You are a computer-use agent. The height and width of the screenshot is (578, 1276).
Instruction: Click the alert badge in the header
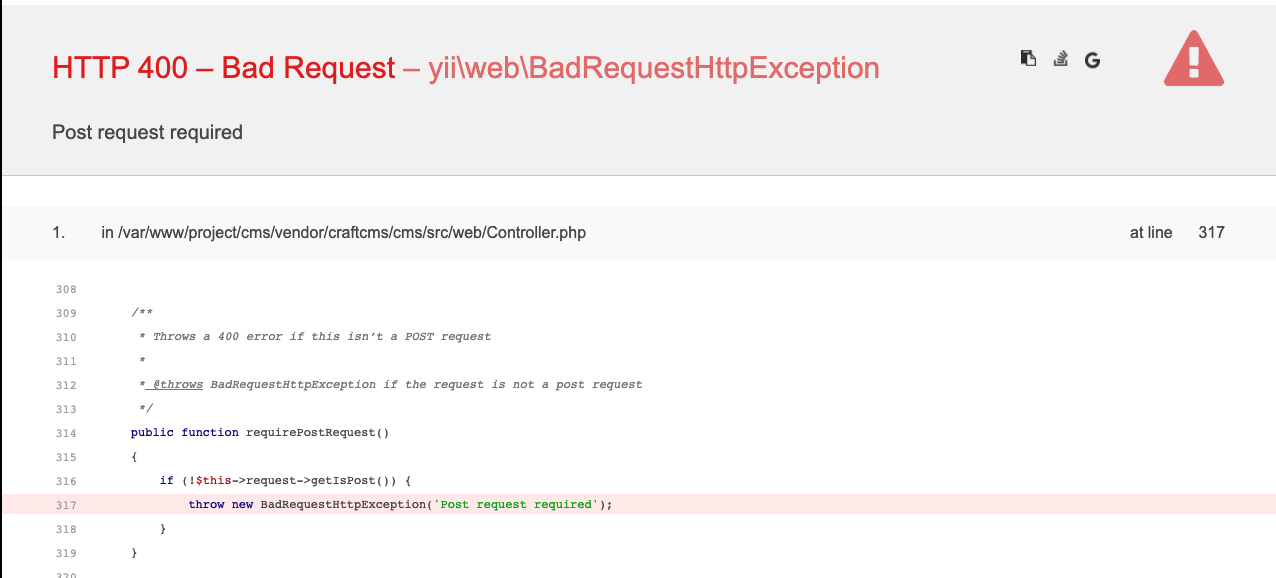click(1193, 60)
